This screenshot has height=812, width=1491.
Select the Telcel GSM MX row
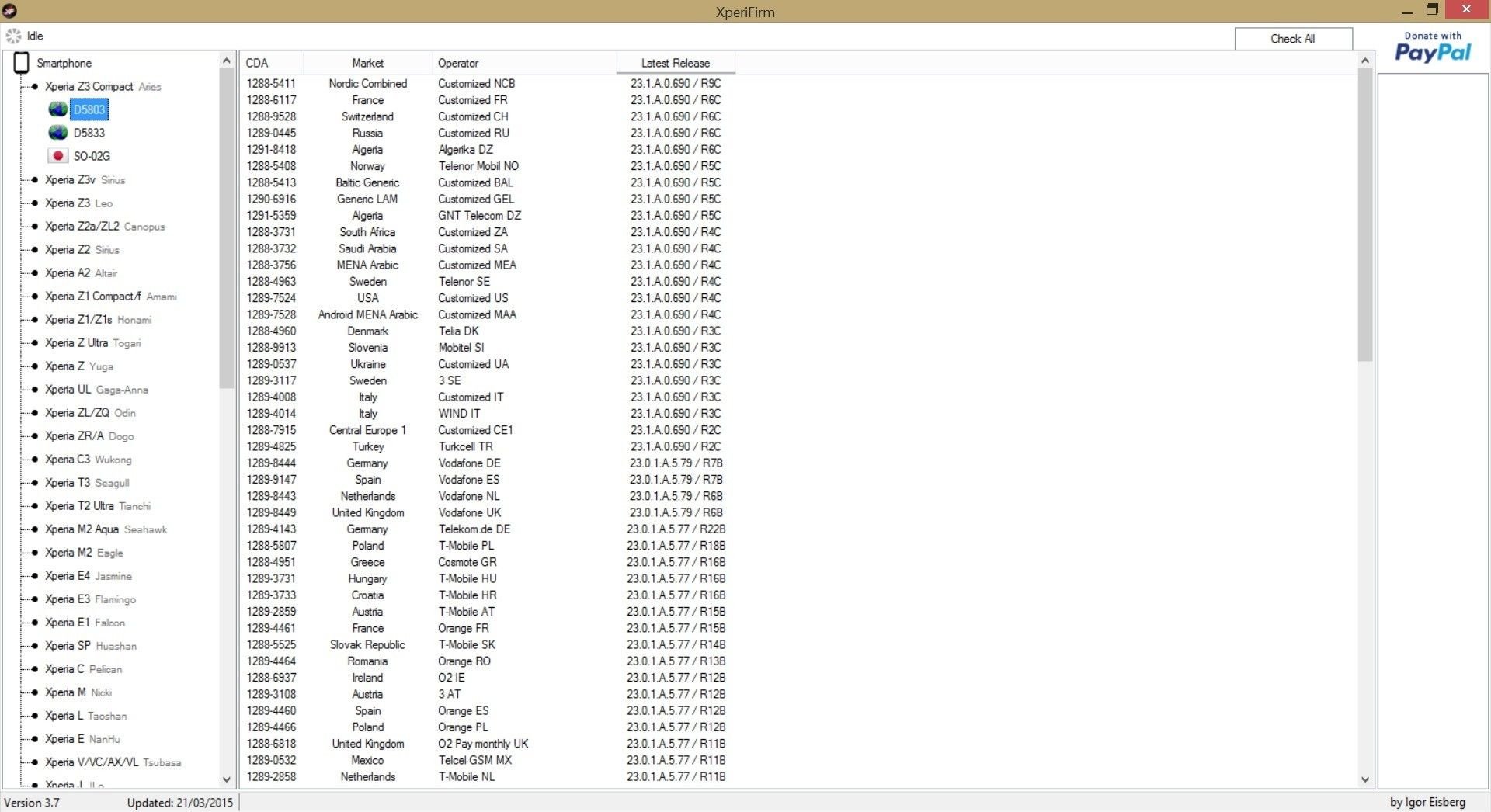pos(488,760)
